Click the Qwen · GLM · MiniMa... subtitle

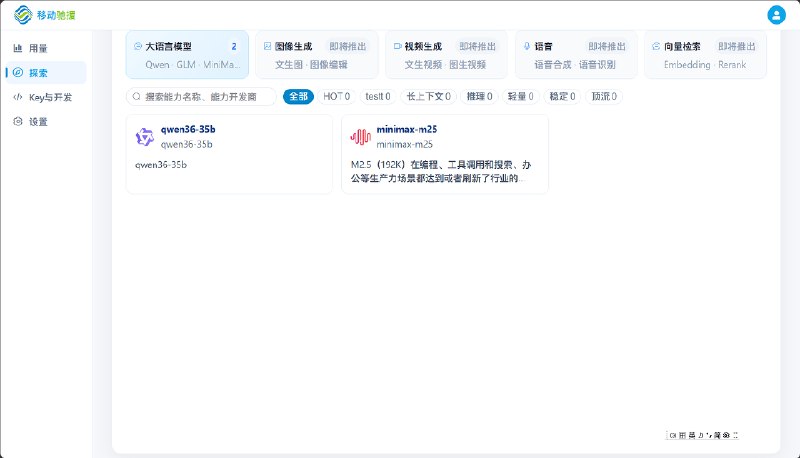click(192, 65)
